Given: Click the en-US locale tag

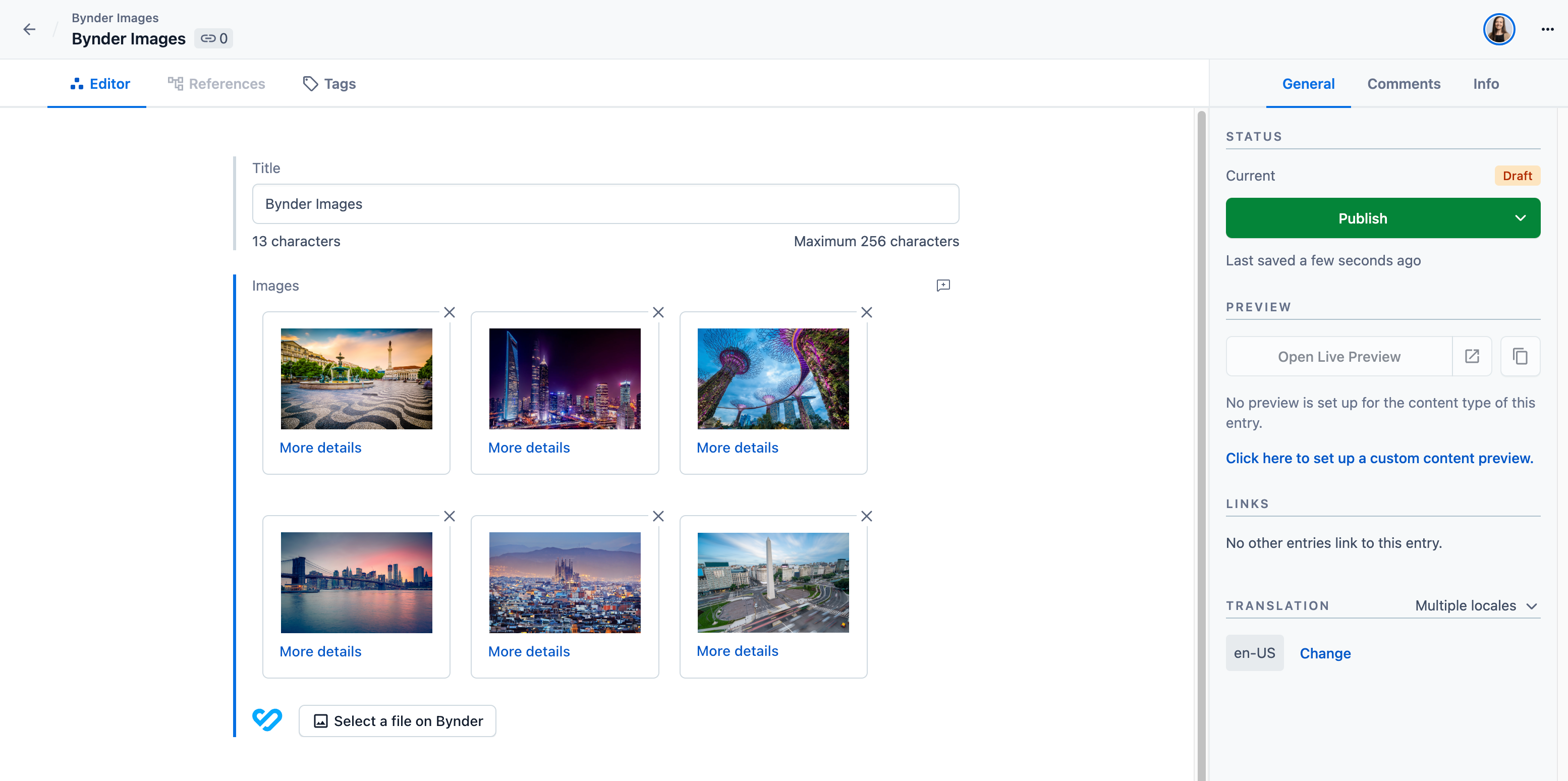Looking at the screenshot, I should tap(1255, 653).
